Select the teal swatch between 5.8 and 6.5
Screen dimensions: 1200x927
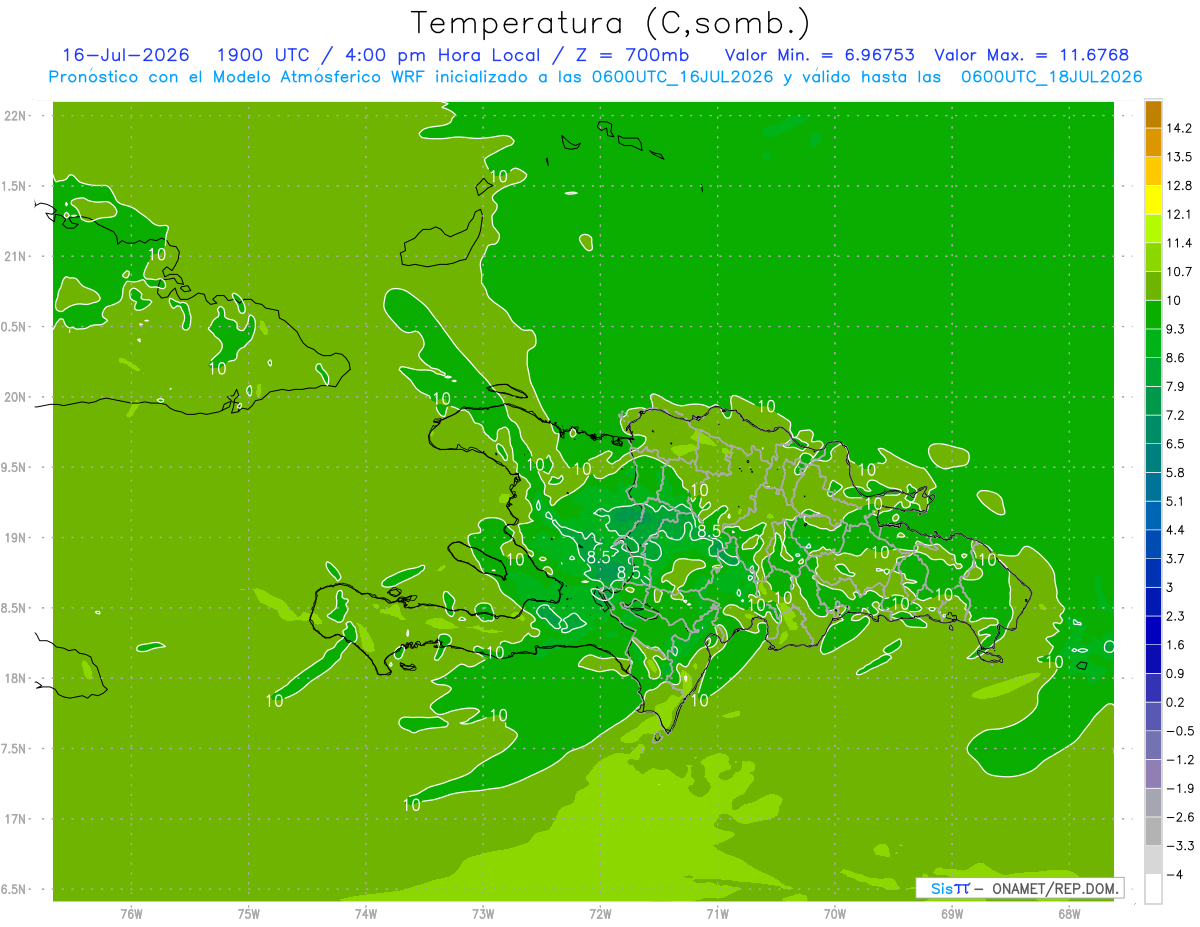tap(1153, 458)
